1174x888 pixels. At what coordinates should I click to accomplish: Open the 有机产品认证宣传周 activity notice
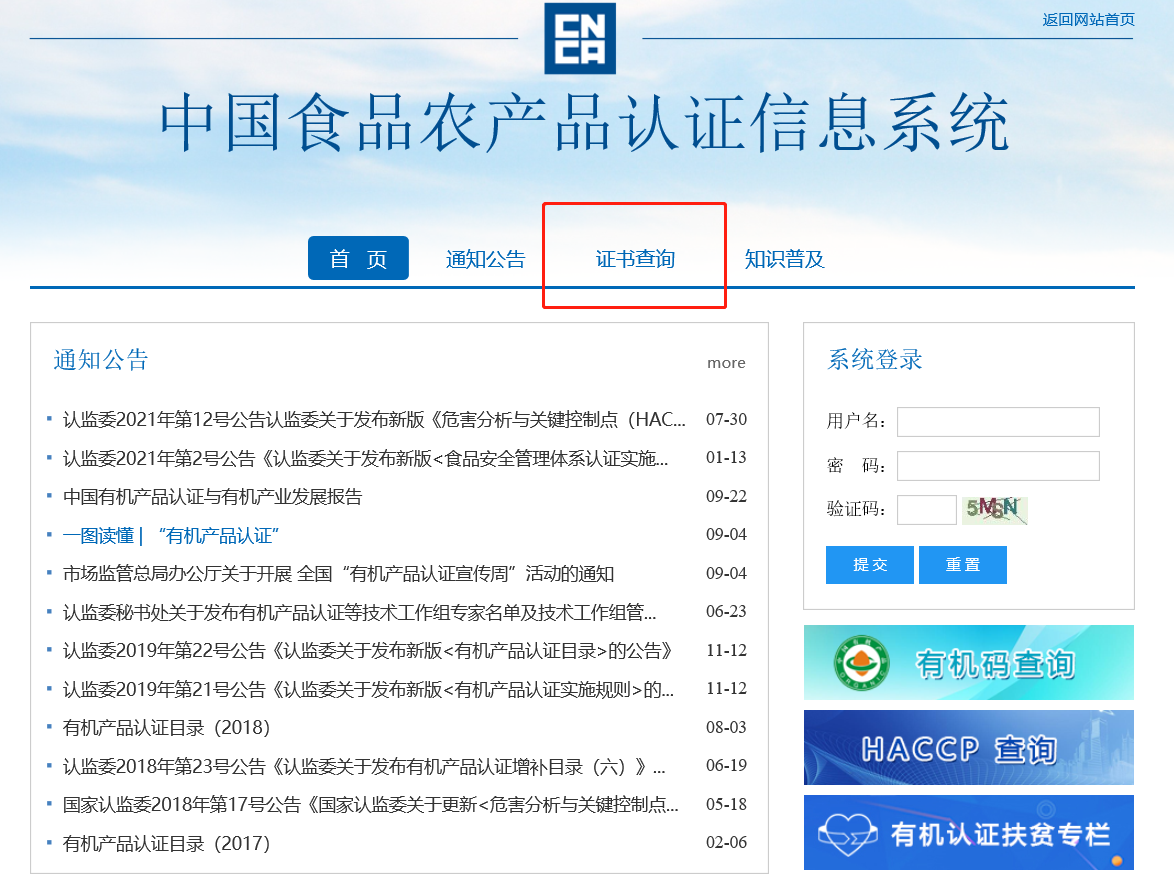tap(338, 574)
